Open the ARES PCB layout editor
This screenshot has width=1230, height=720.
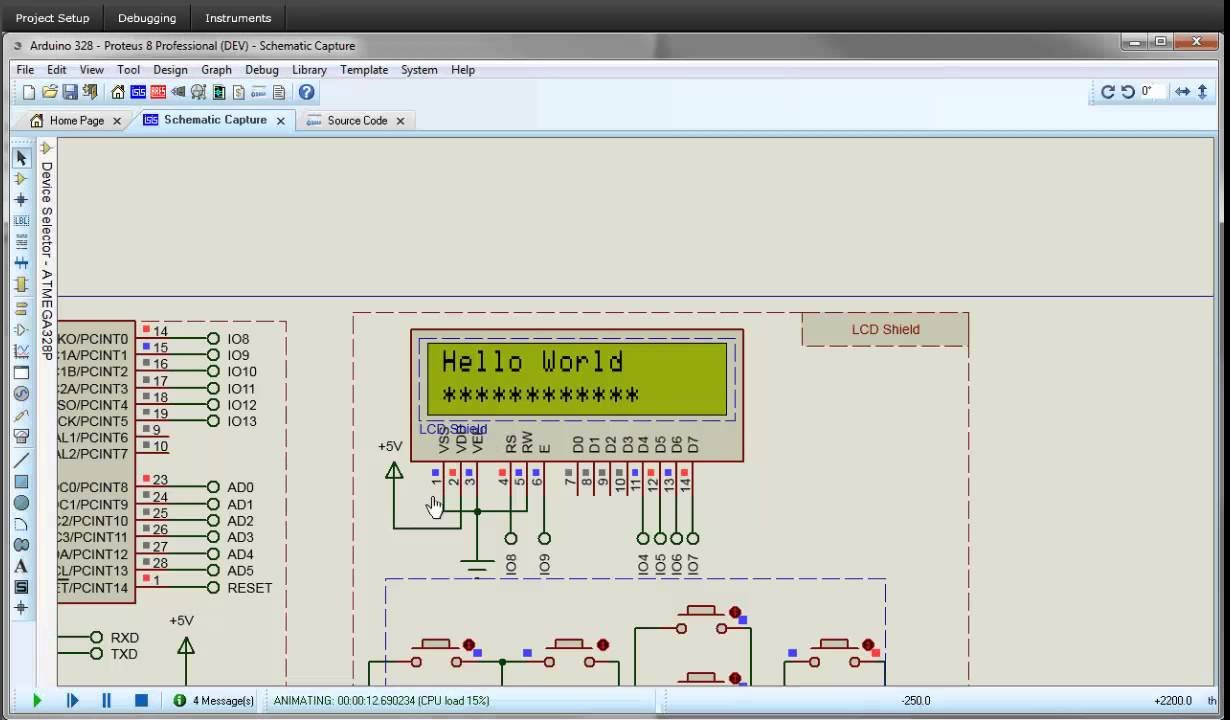[x=157, y=92]
